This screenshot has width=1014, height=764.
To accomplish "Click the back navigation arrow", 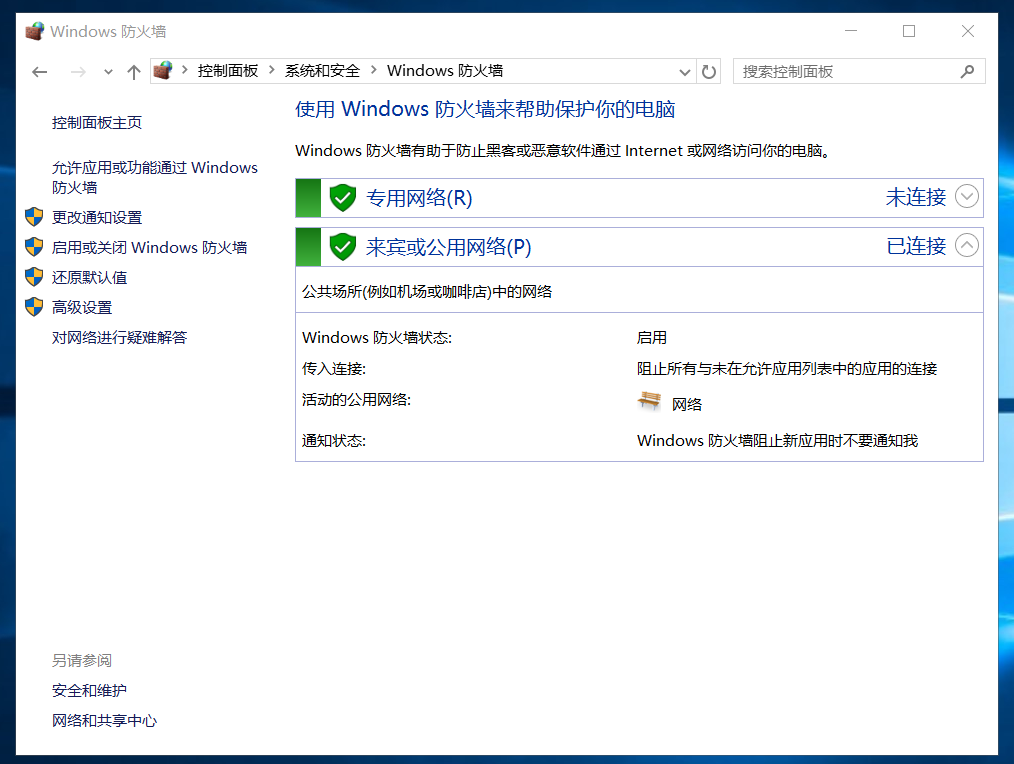I will tap(40, 72).
